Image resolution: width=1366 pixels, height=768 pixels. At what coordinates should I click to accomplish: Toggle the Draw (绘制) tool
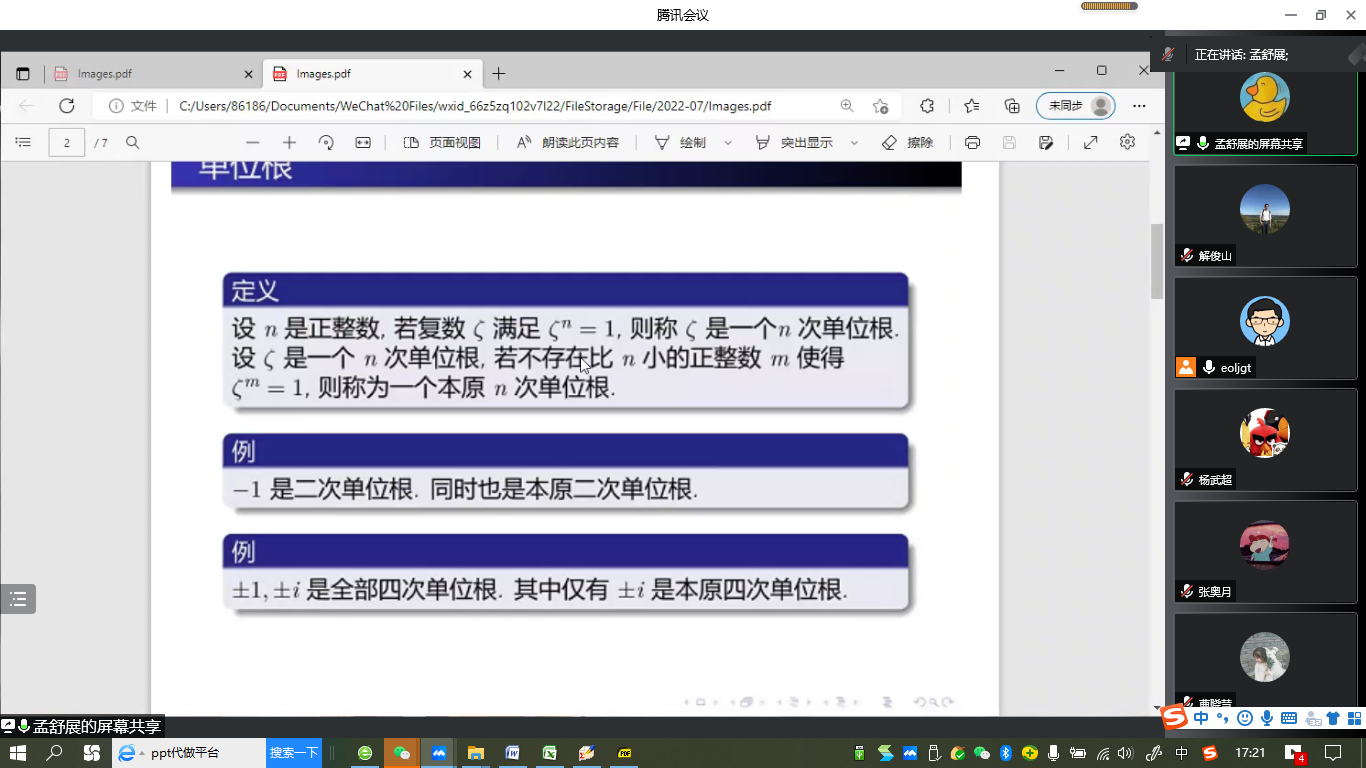click(680, 143)
